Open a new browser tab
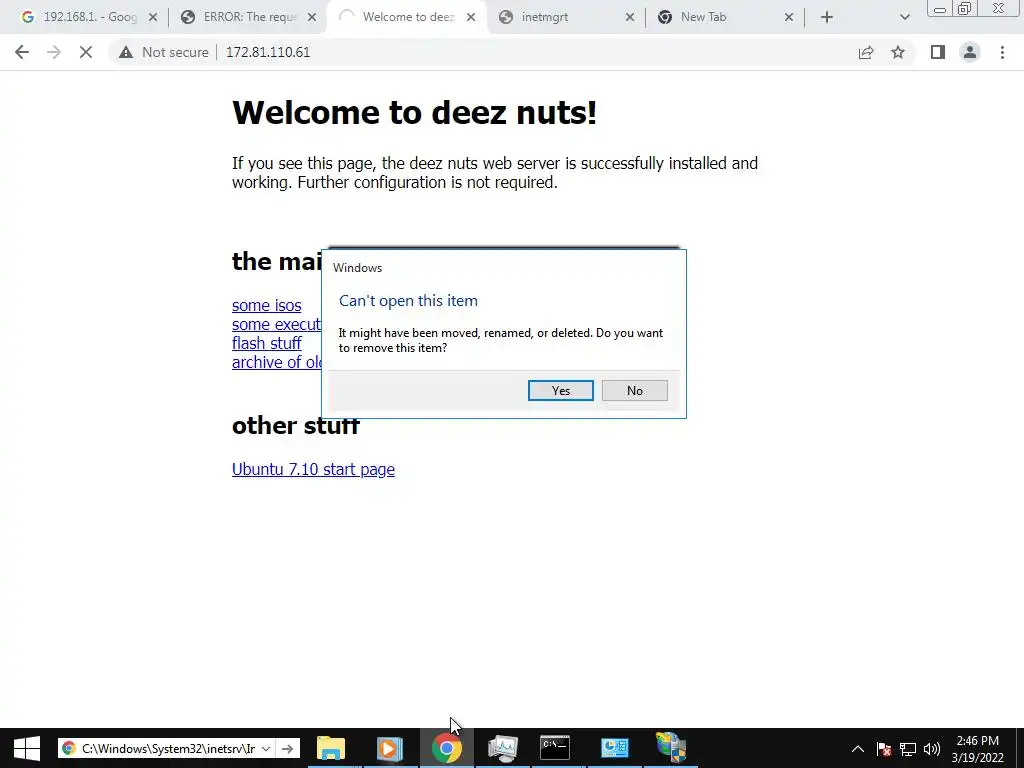This screenshot has height=768, width=1024. click(827, 18)
